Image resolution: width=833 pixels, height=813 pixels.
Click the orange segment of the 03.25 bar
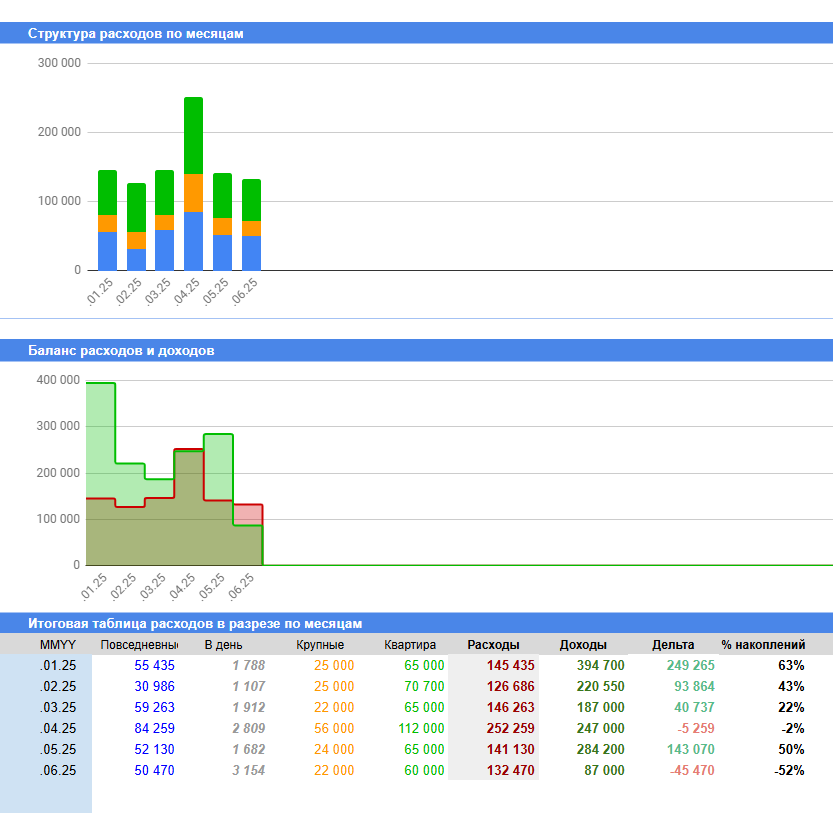pyautogui.click(x=164, y=223)
